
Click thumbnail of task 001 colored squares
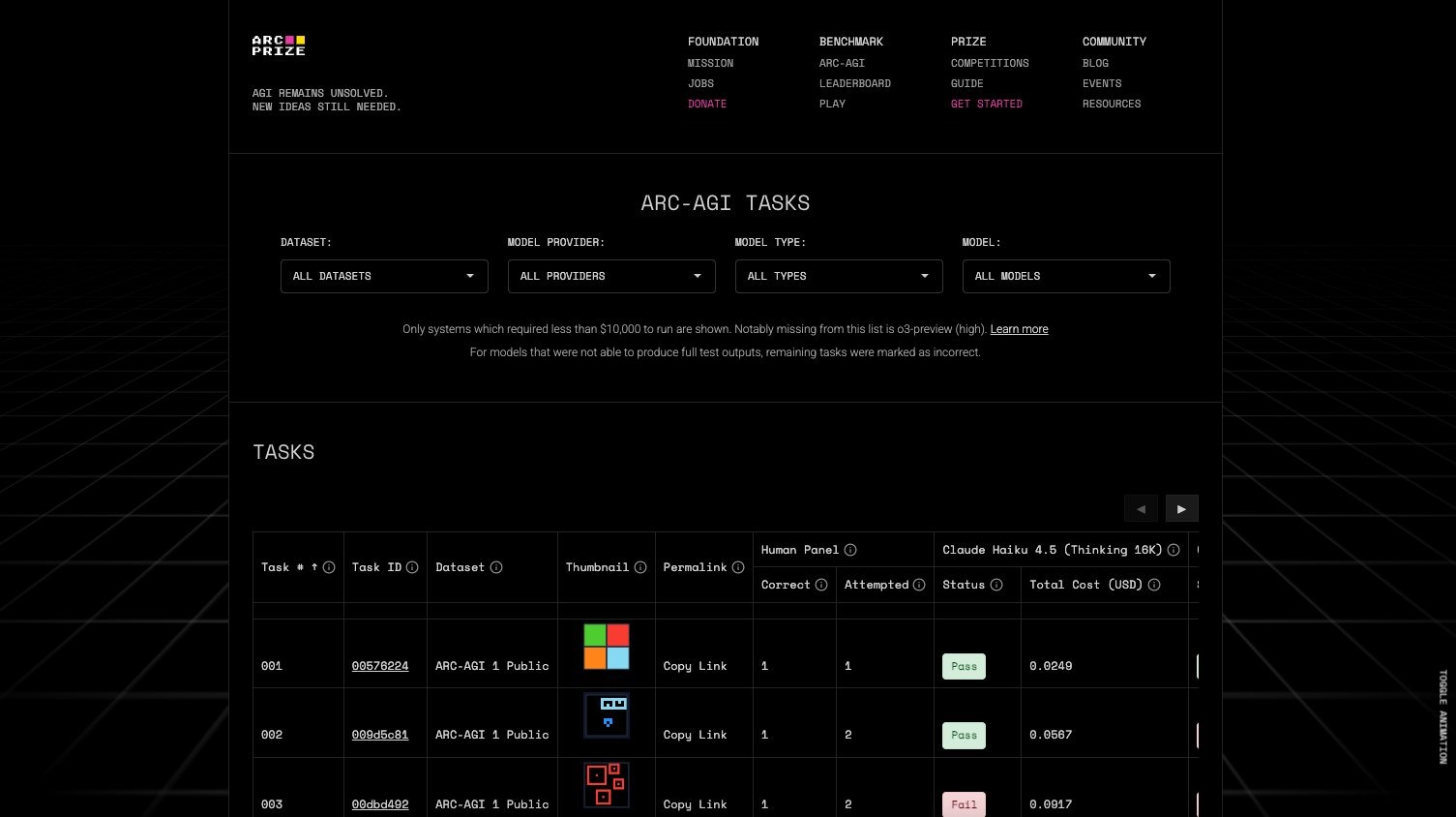607,647
